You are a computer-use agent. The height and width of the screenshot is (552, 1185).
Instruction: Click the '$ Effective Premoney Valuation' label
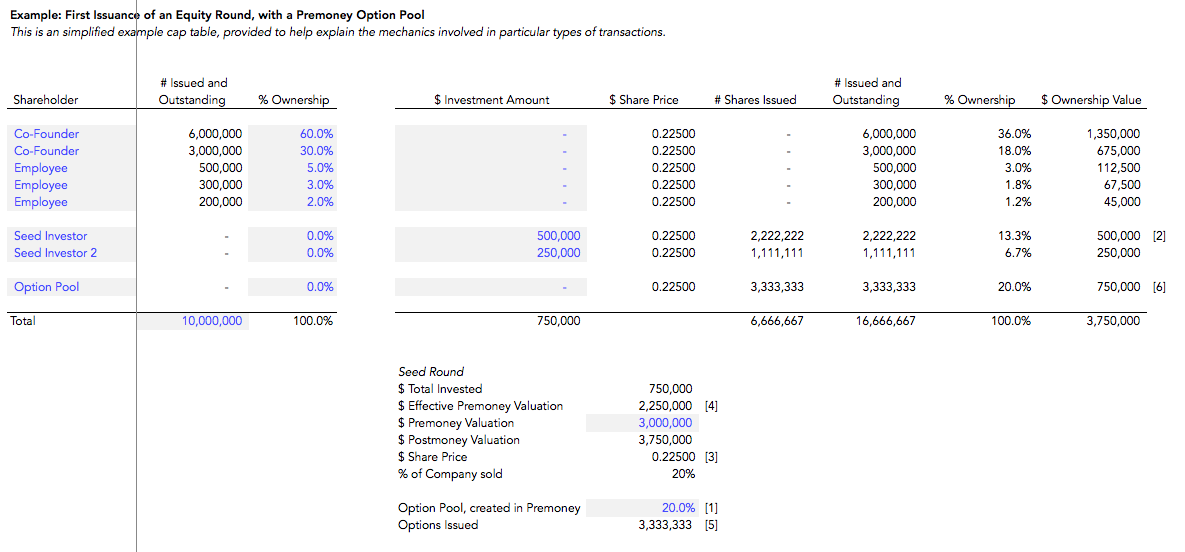coord(481,406)
